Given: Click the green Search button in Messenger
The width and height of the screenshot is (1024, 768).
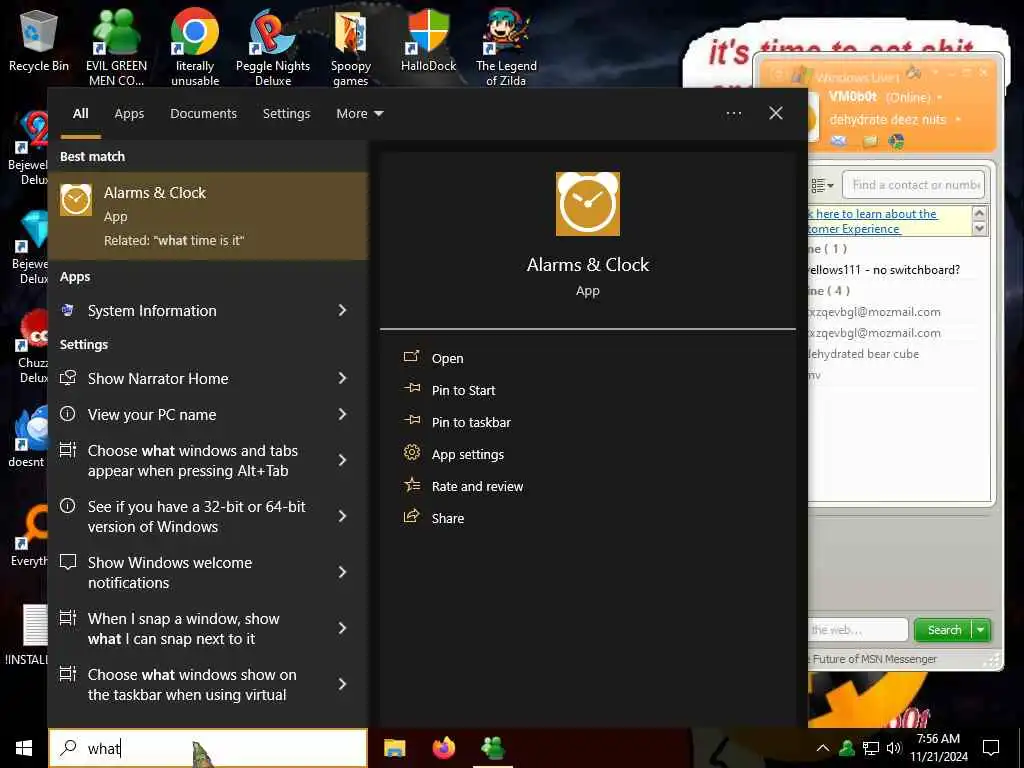Looking at the screenshot, I should 944,630.
